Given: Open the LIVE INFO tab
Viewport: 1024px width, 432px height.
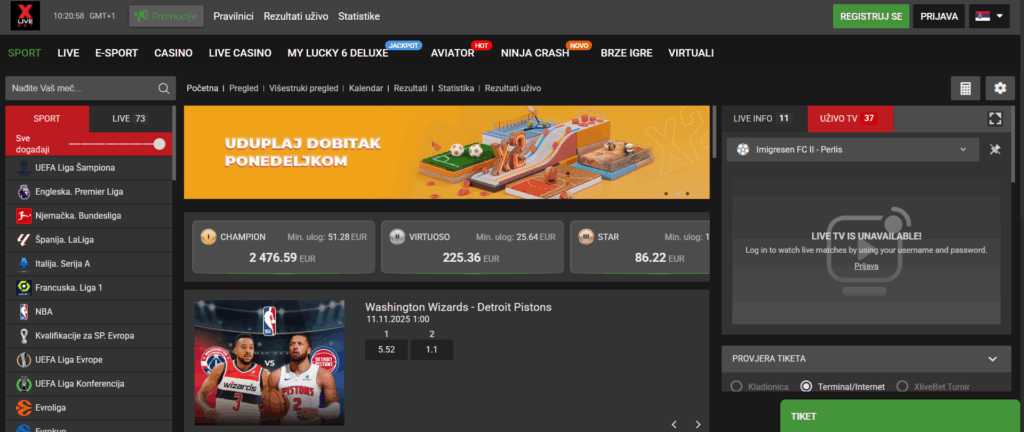Looking at the screenshot, I should tap(762, 118).
